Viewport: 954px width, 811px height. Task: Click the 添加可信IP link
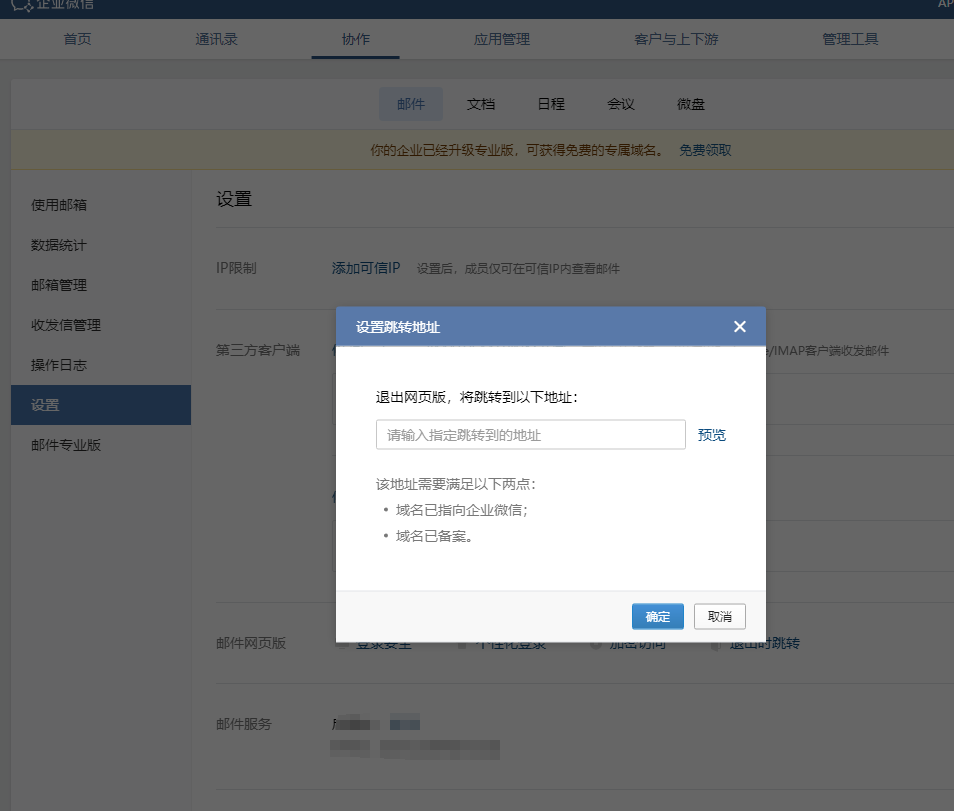coord(366,268)
